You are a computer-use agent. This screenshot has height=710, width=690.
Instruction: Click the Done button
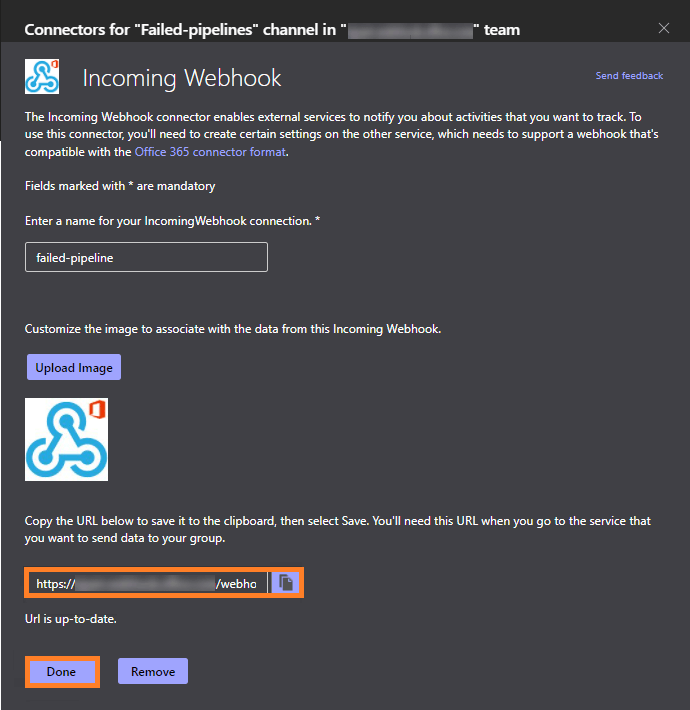click(x=61, y=672)
